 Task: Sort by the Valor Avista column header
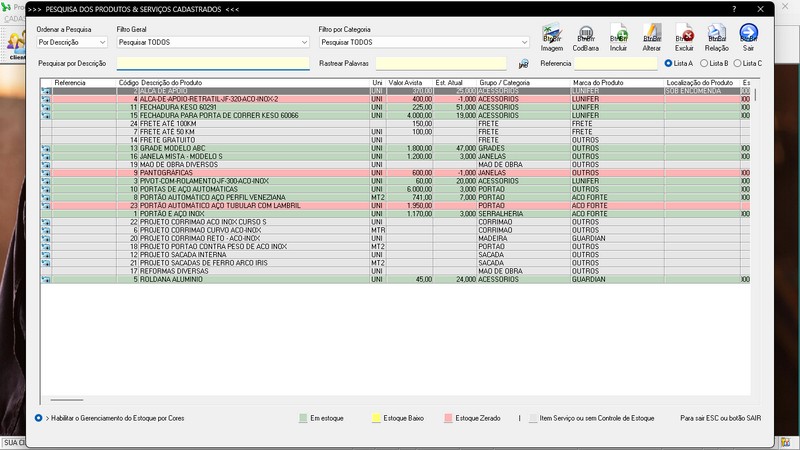coord(405,83)
